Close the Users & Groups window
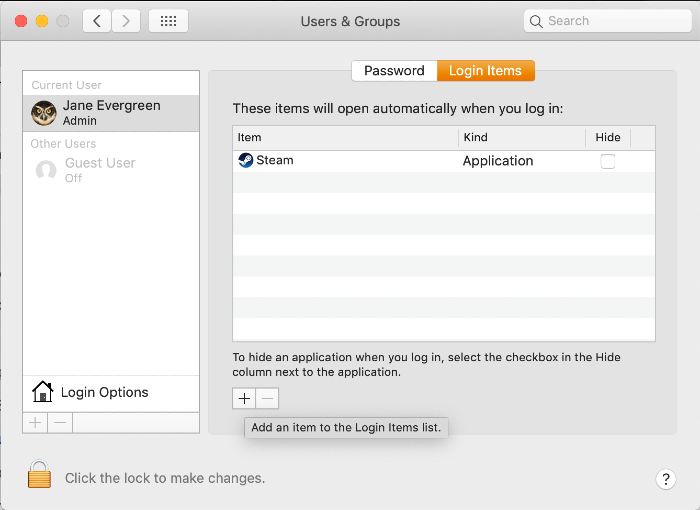This screenshot has width=700, height=510. coord(21,21)
